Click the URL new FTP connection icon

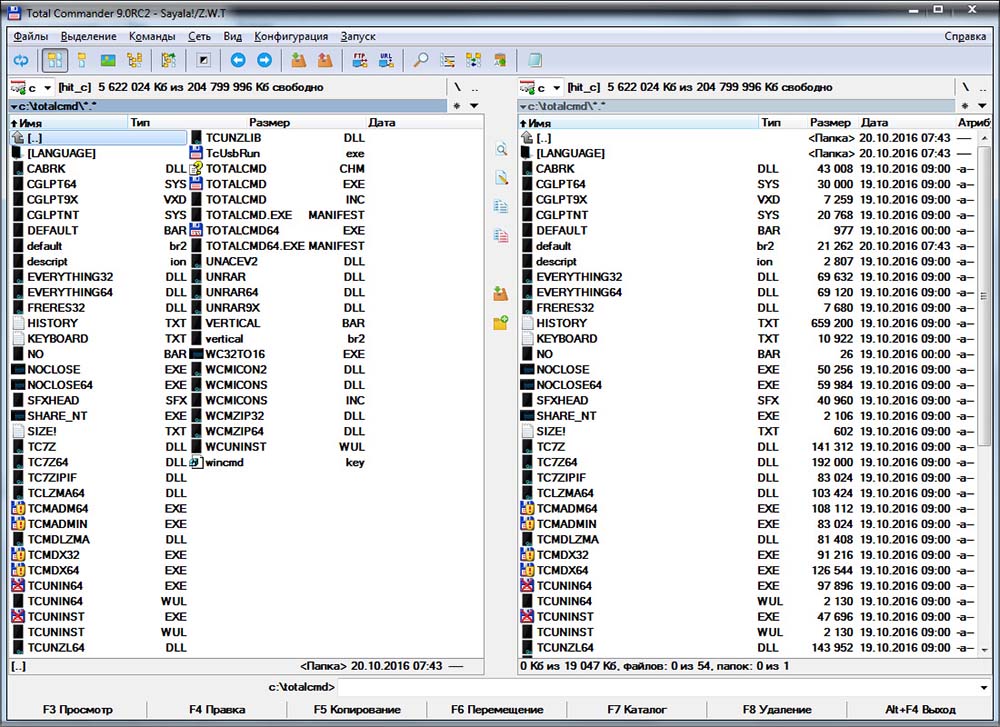tap(385, 61)
